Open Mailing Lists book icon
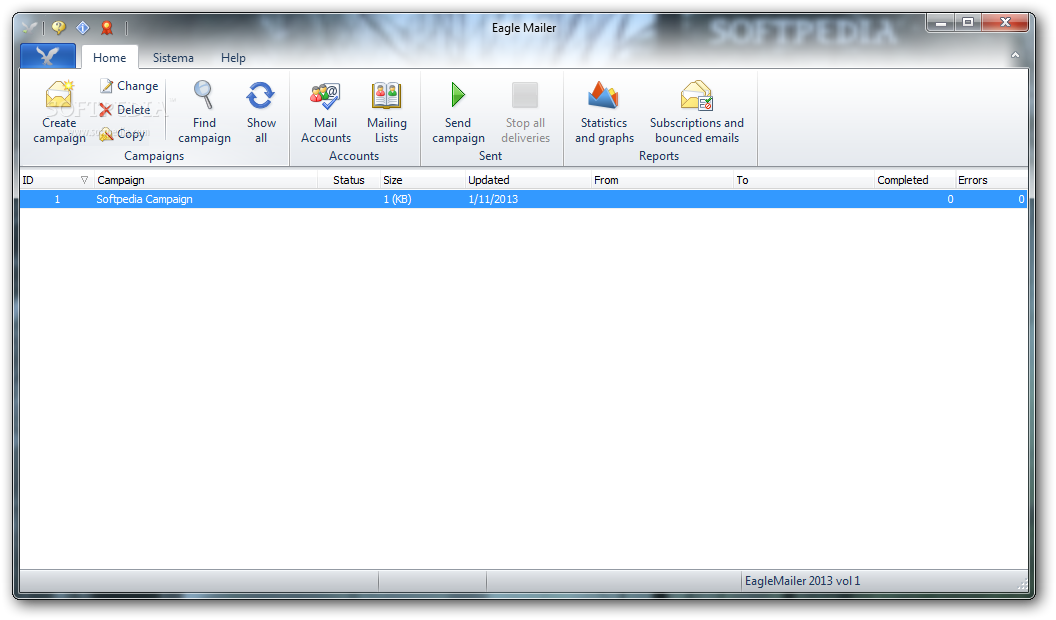The image size is (1056, 620). 387,95
